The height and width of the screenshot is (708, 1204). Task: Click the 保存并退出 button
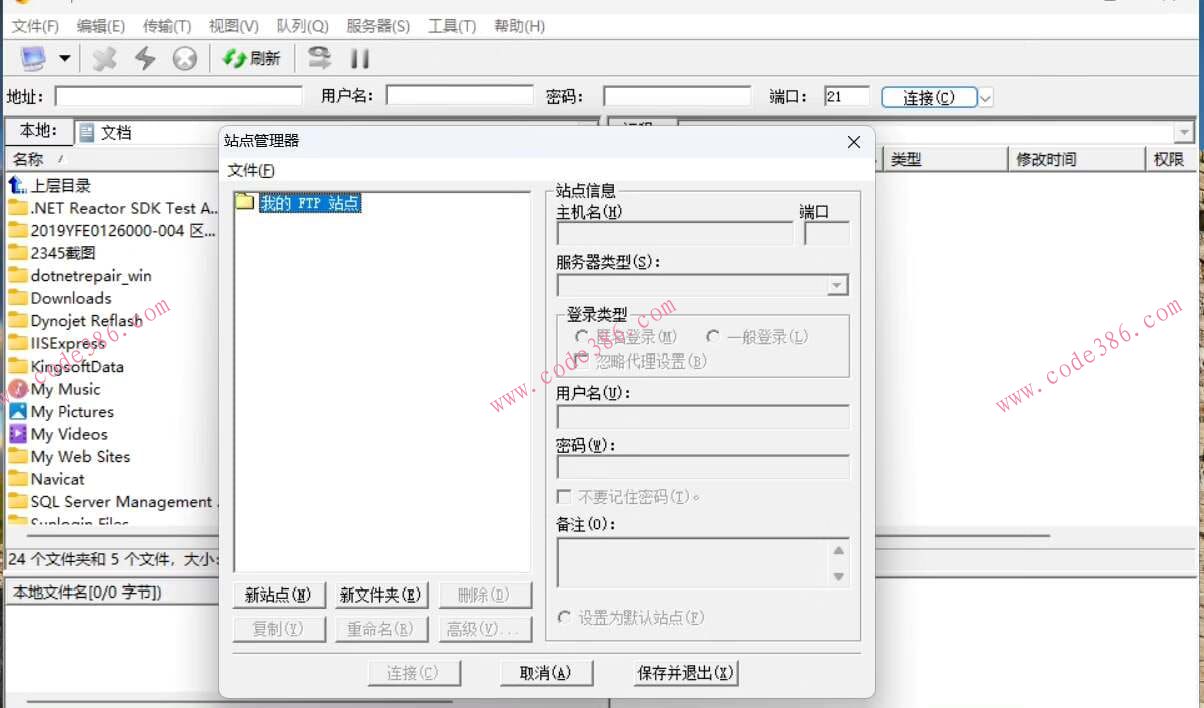pyautogui.click(x=684, y=673)
